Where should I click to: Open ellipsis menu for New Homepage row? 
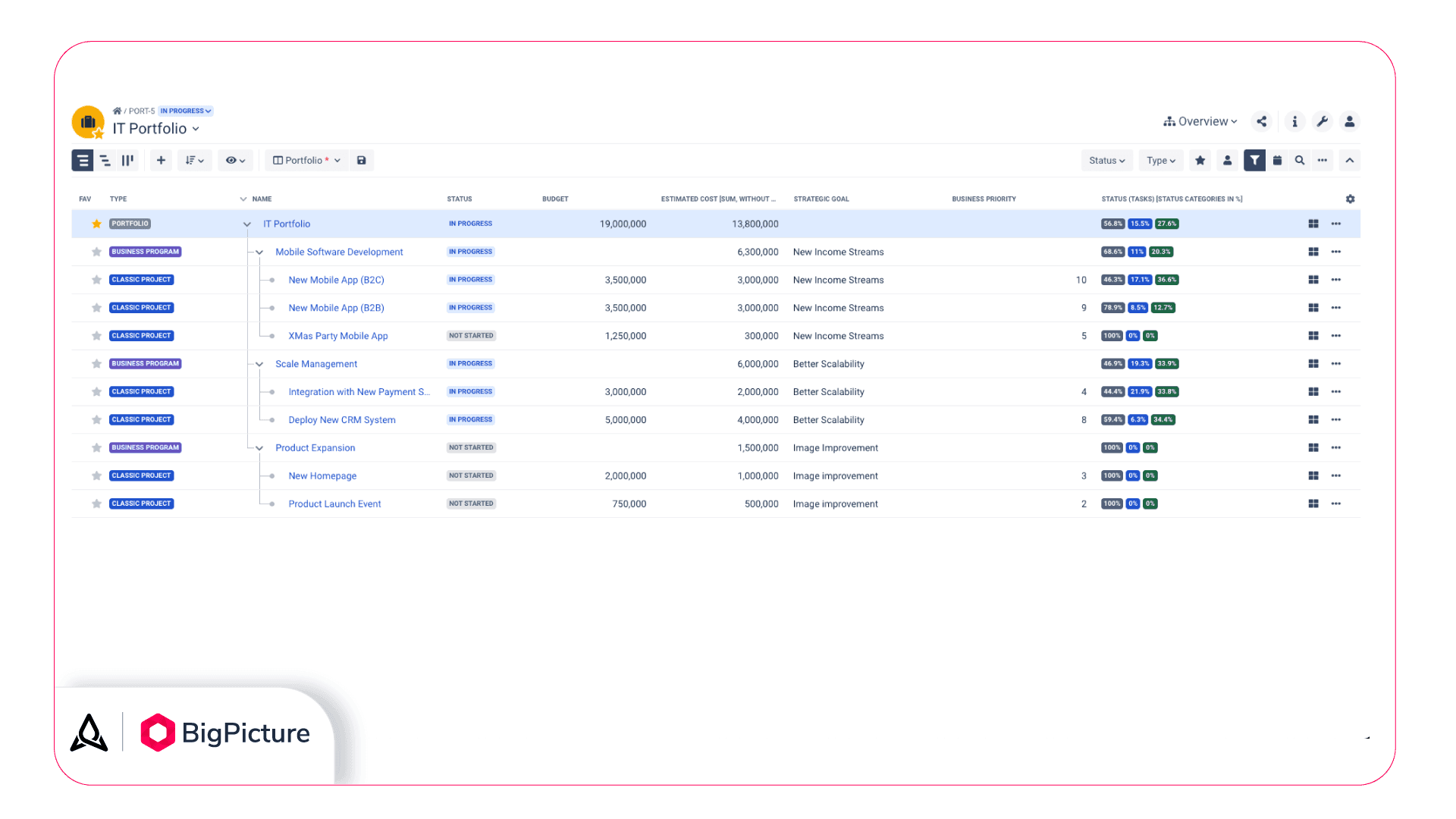click(1336, 475)
